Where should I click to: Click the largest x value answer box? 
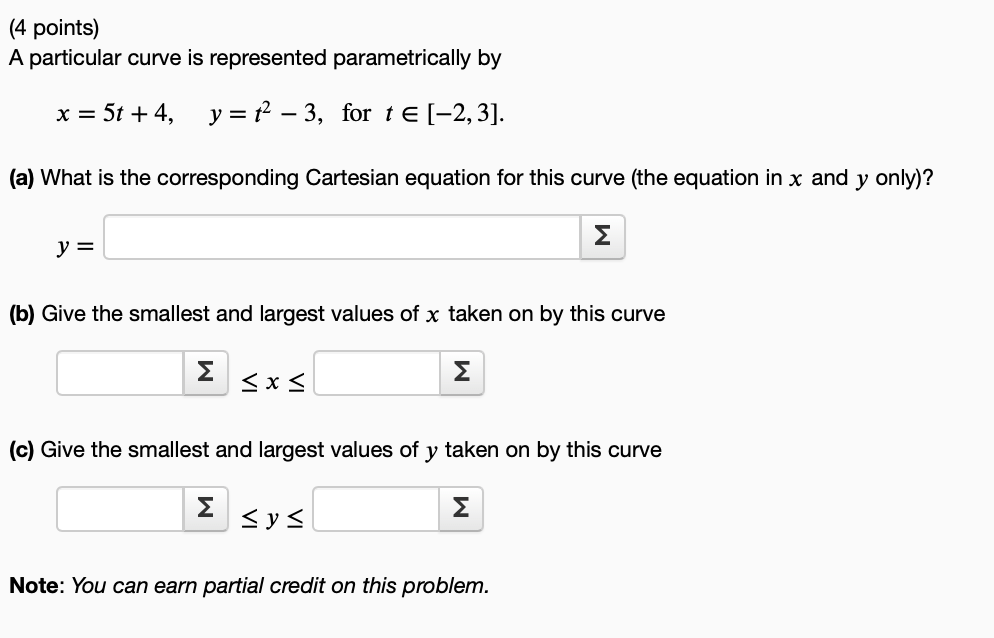[375, 372]
